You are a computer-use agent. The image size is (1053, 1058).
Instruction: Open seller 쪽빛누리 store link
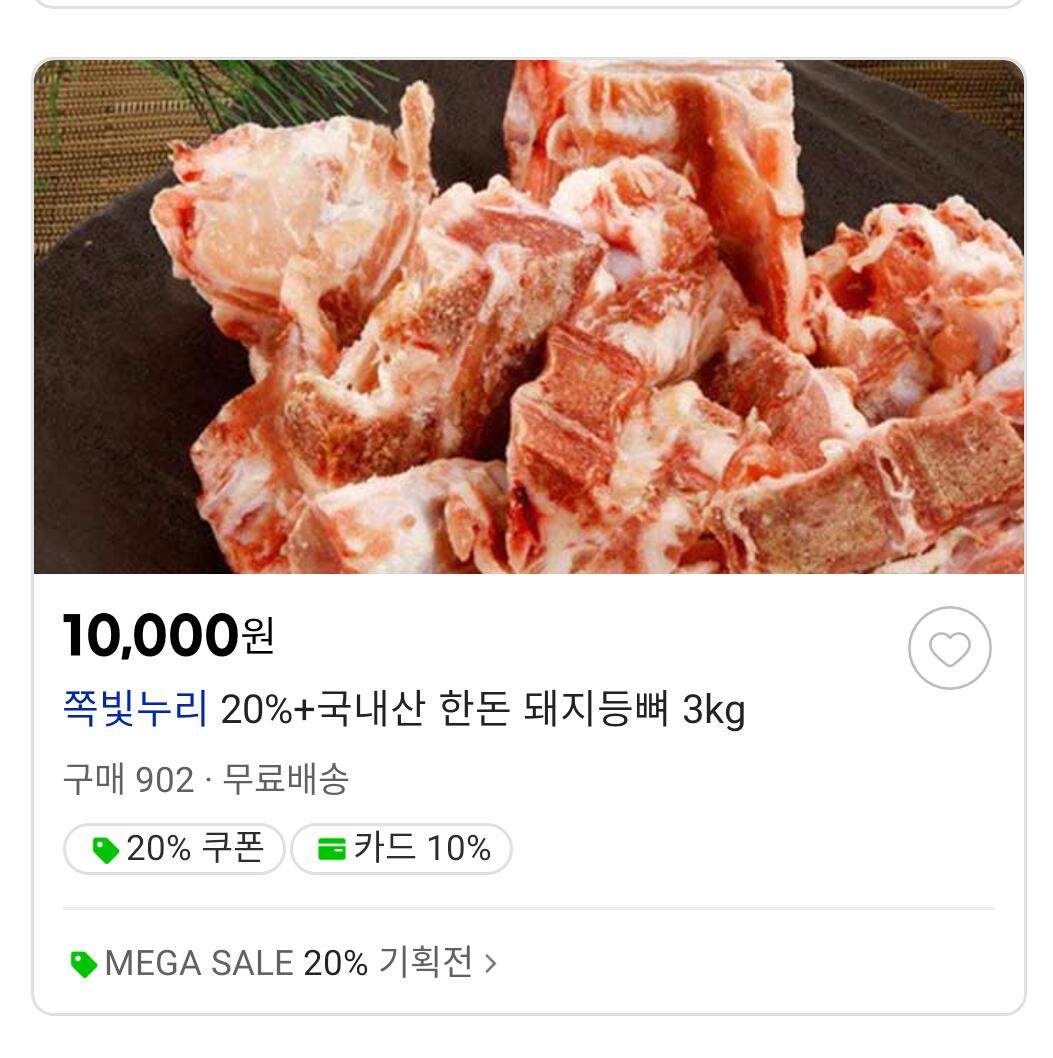click(135, 710)
